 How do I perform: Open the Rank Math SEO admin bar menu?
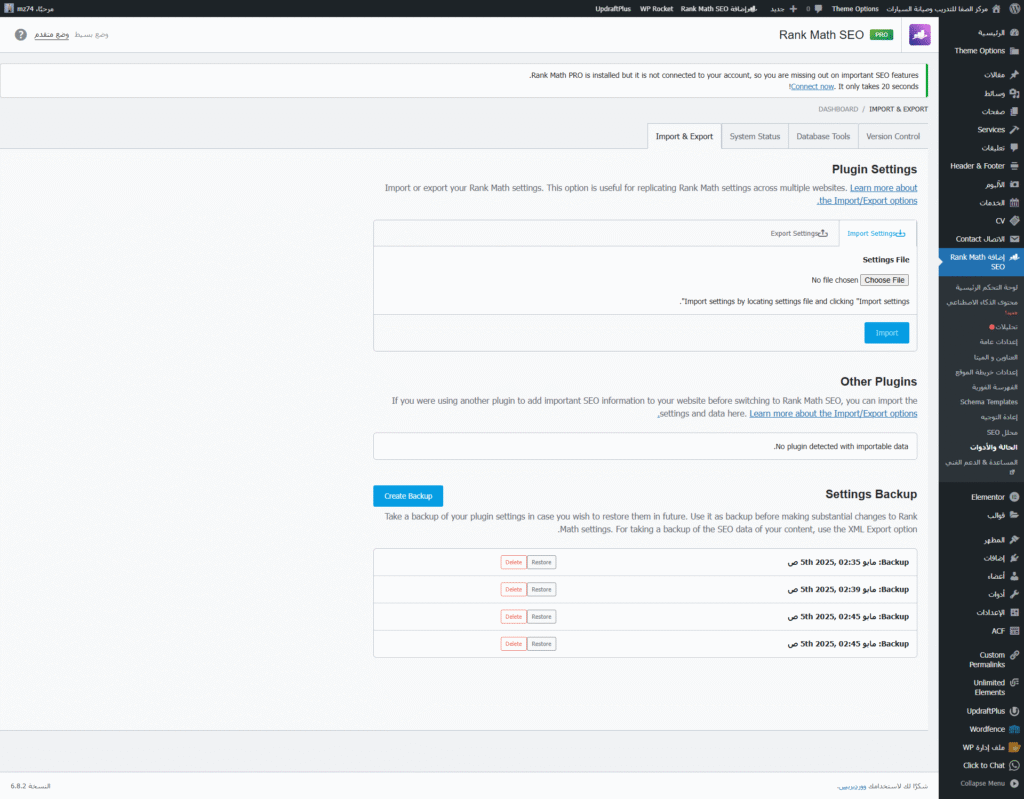(x=718, y=8)
